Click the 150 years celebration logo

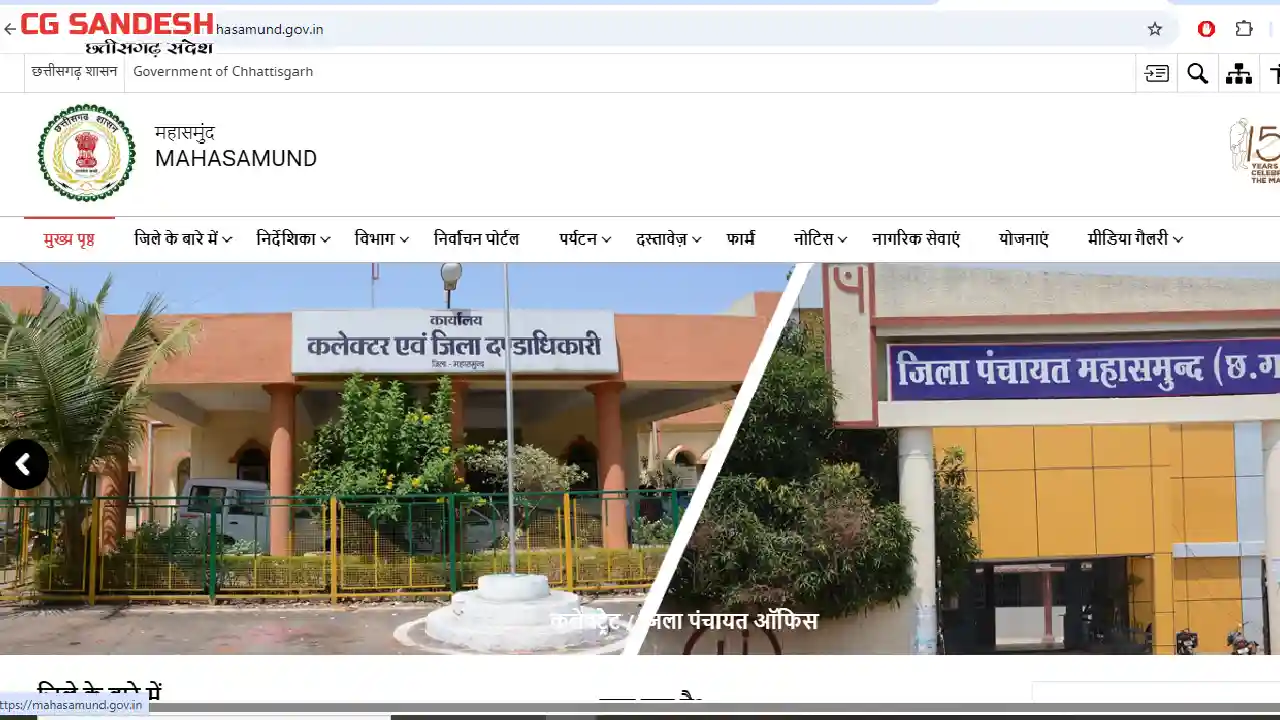(1255, 151)
